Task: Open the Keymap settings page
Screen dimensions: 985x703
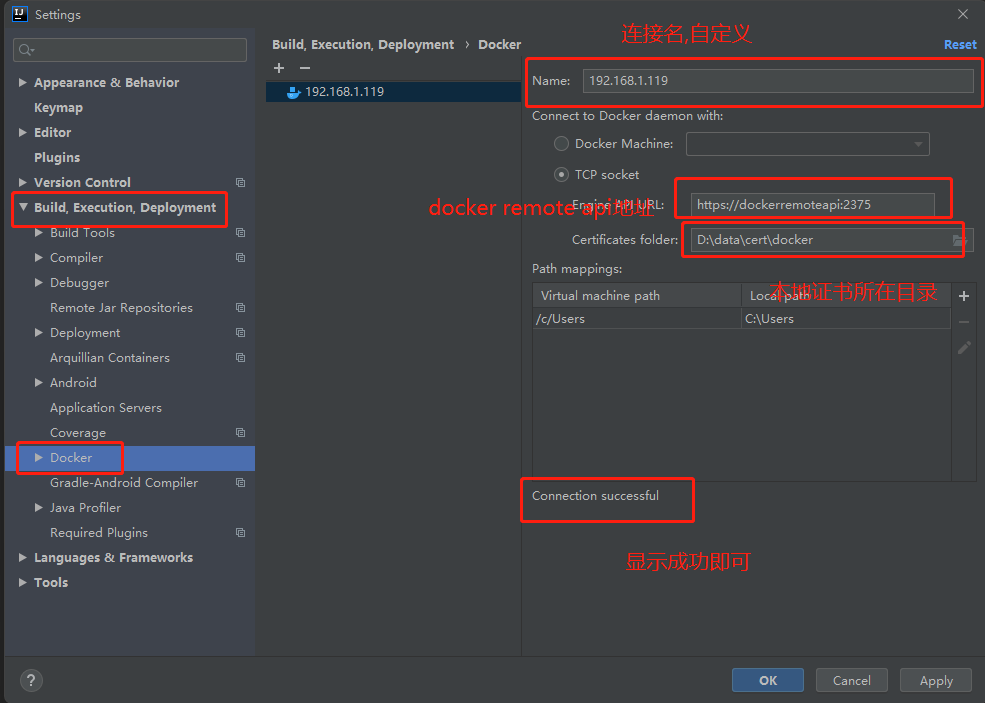Action: (x=58, y=107)
